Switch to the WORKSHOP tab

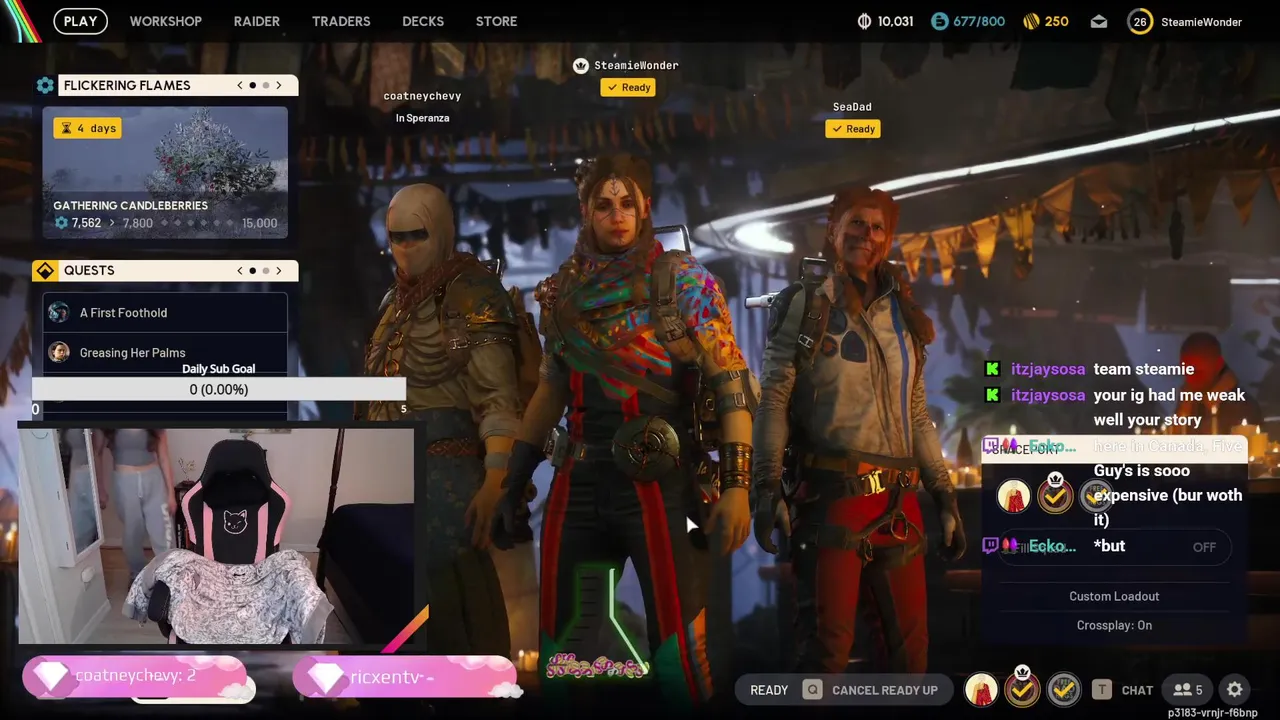[x=165, y=21]
